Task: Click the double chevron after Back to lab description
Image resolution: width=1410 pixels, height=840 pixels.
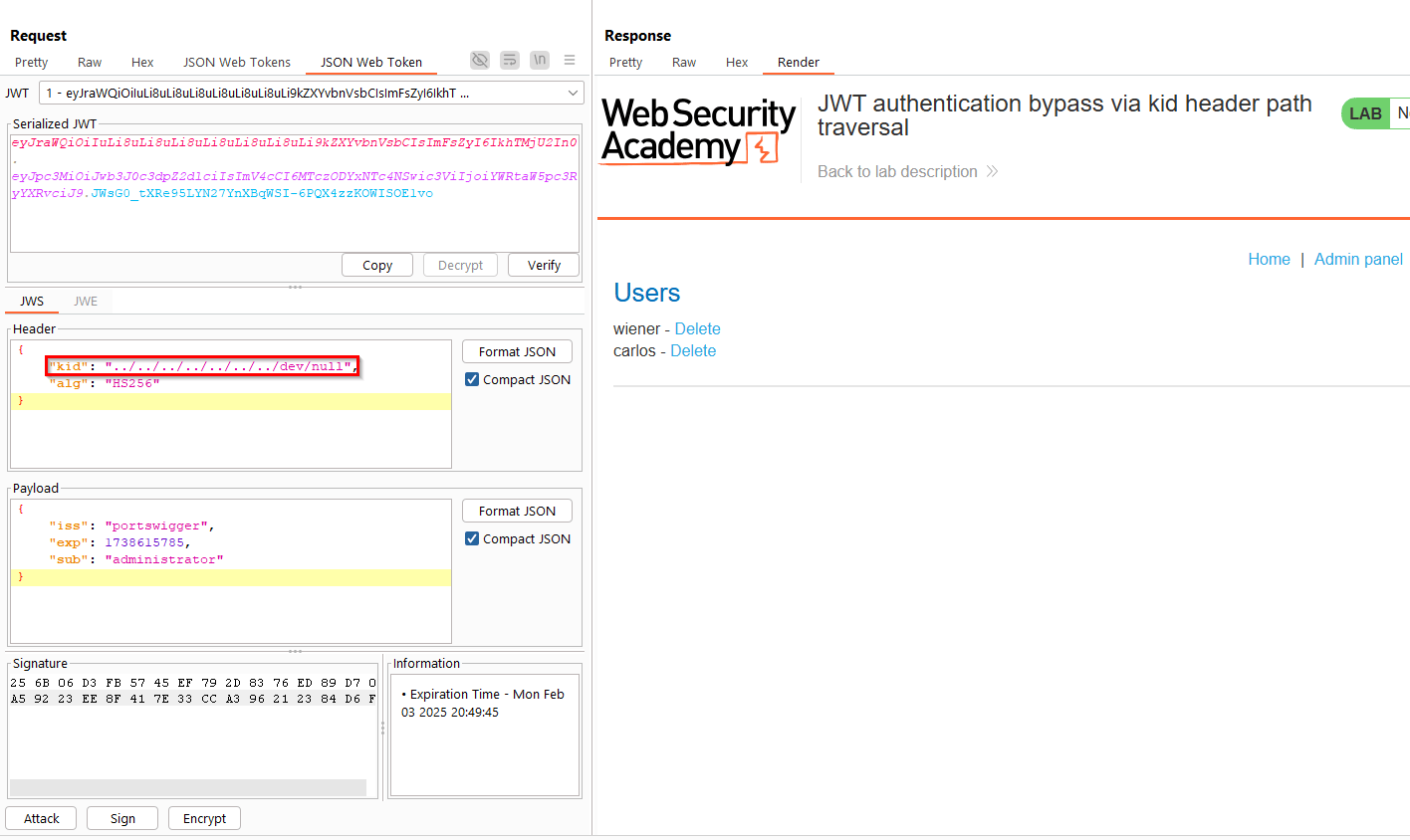Action: (x=992, y=171)
